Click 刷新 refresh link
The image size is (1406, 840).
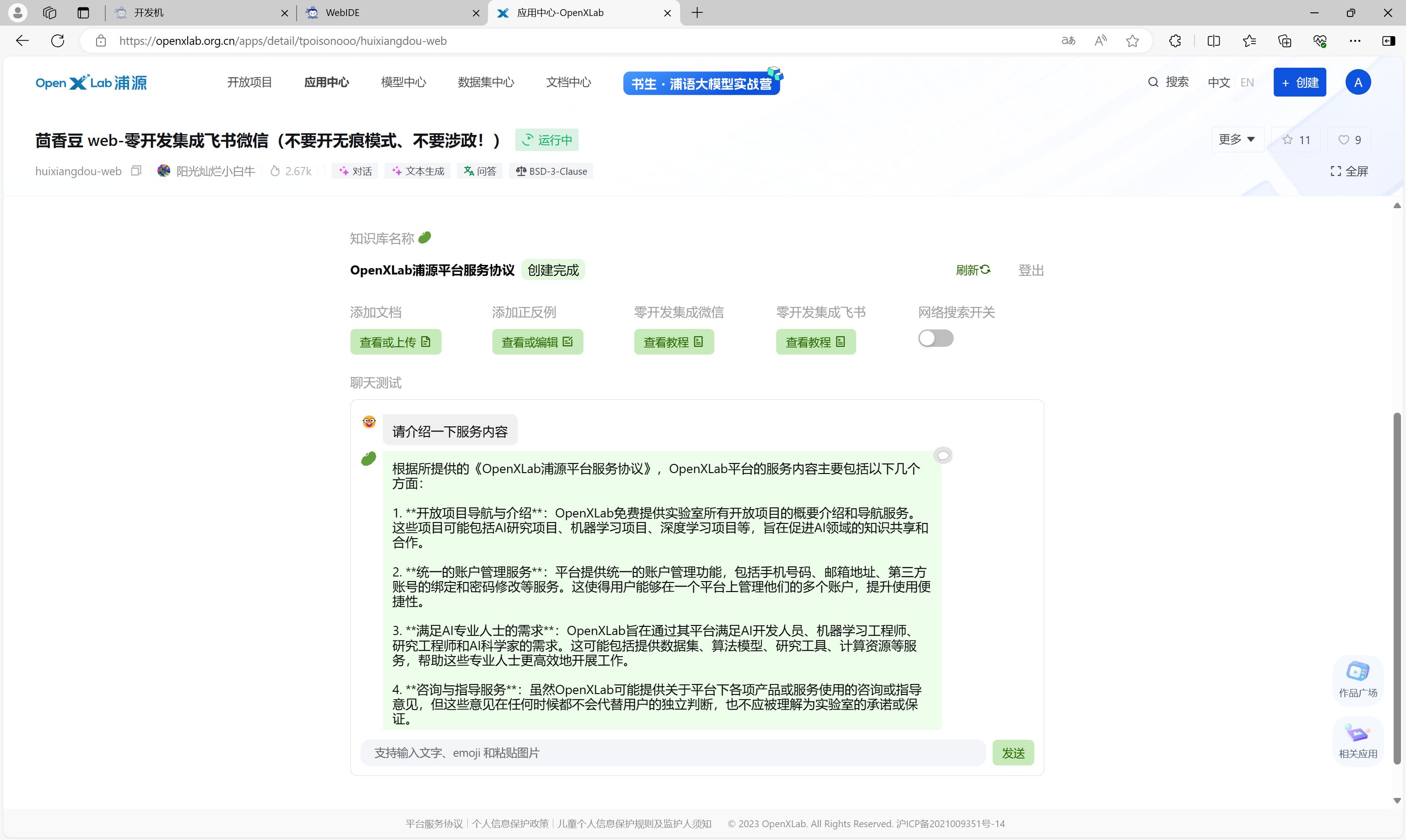pyautogui.click(x=973, y=270)
